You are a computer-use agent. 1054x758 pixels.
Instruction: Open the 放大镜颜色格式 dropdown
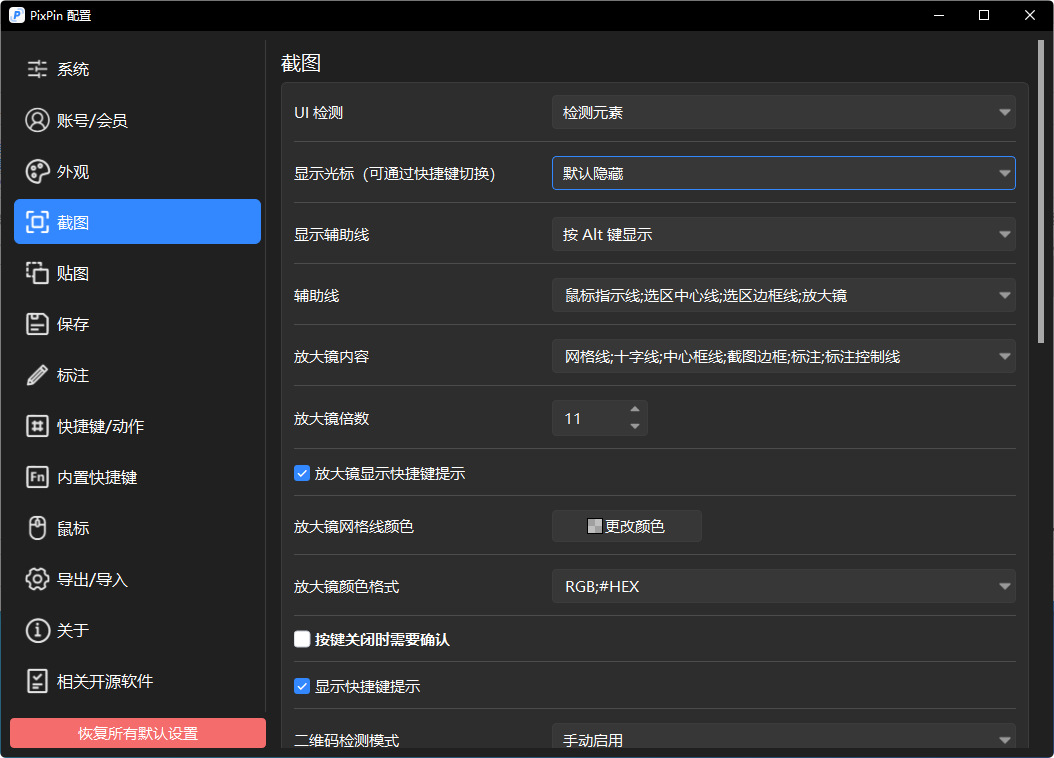[783, 587]
